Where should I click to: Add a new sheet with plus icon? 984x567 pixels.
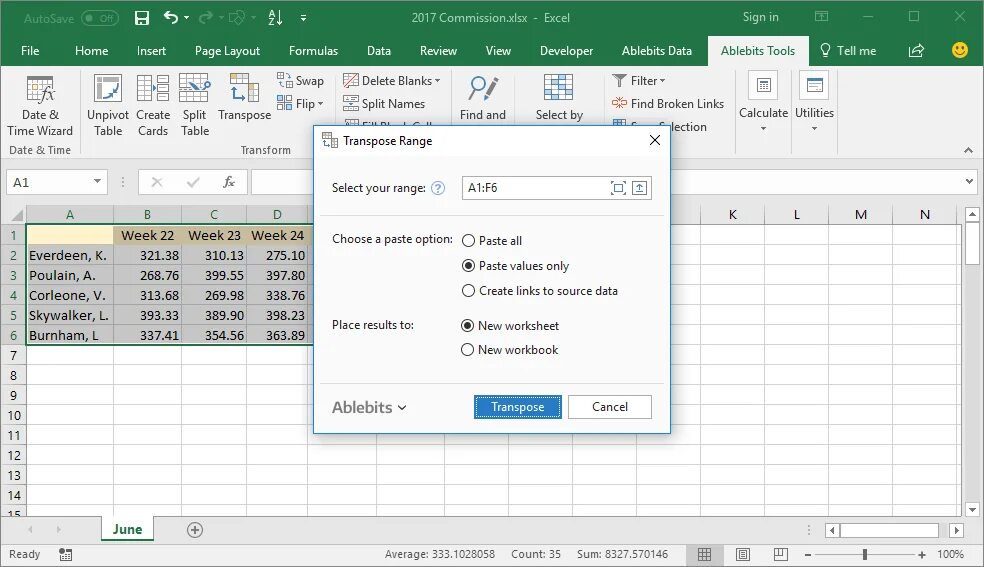click(195, 530)
